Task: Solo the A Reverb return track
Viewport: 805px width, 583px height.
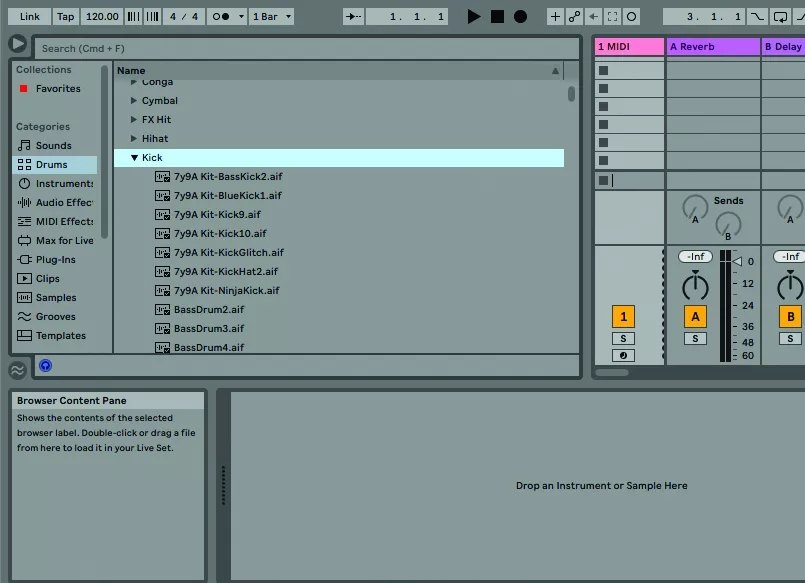Action: pyautogui.click(x=695, y=339)
